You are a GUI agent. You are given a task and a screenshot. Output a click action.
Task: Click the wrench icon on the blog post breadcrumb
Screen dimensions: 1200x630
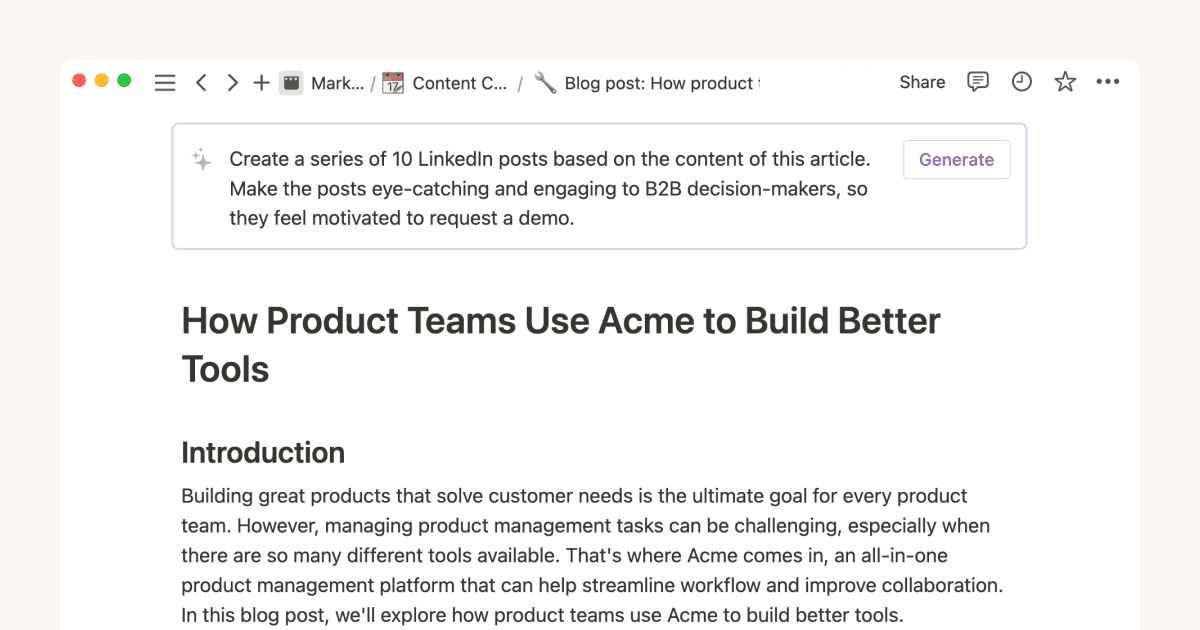pos(544,83)
